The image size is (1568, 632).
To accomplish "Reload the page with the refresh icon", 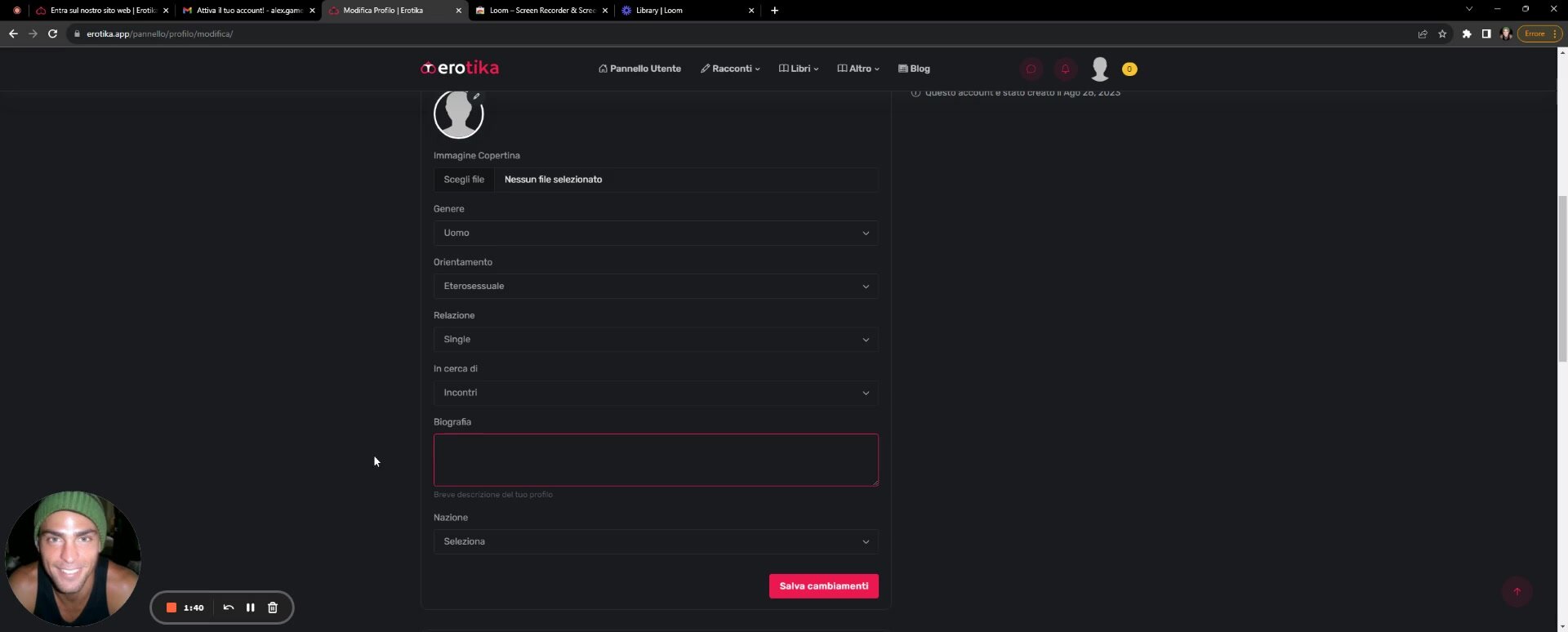I will point(52,33).
